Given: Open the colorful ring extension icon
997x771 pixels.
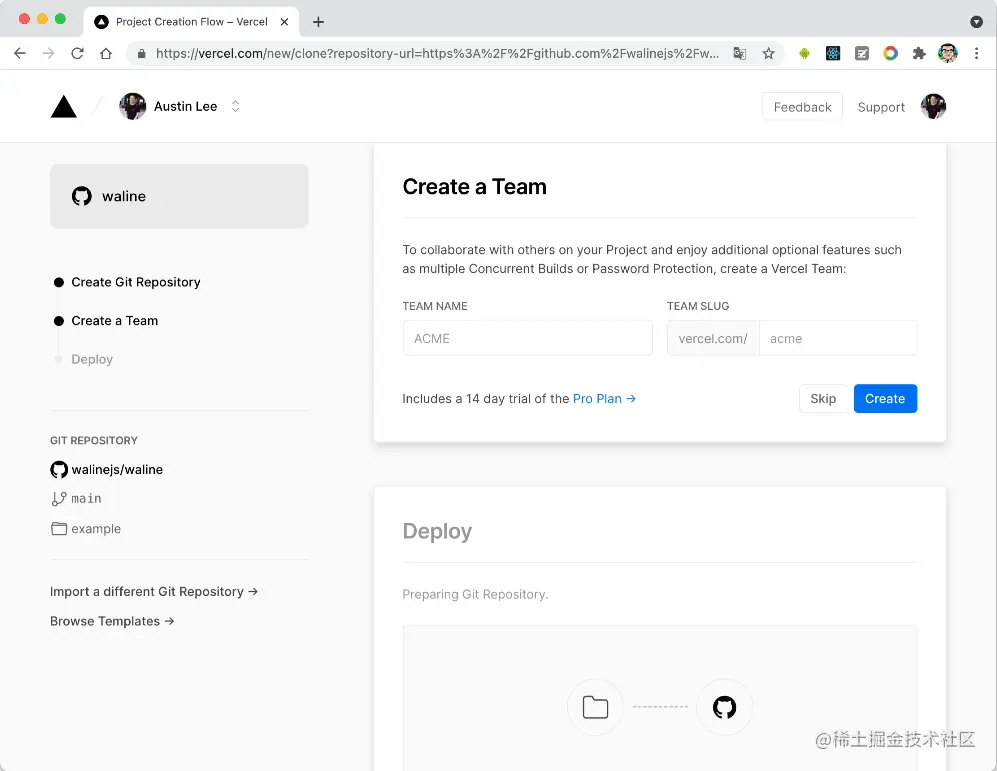Looking at the screenshot, I should (890, 53).
